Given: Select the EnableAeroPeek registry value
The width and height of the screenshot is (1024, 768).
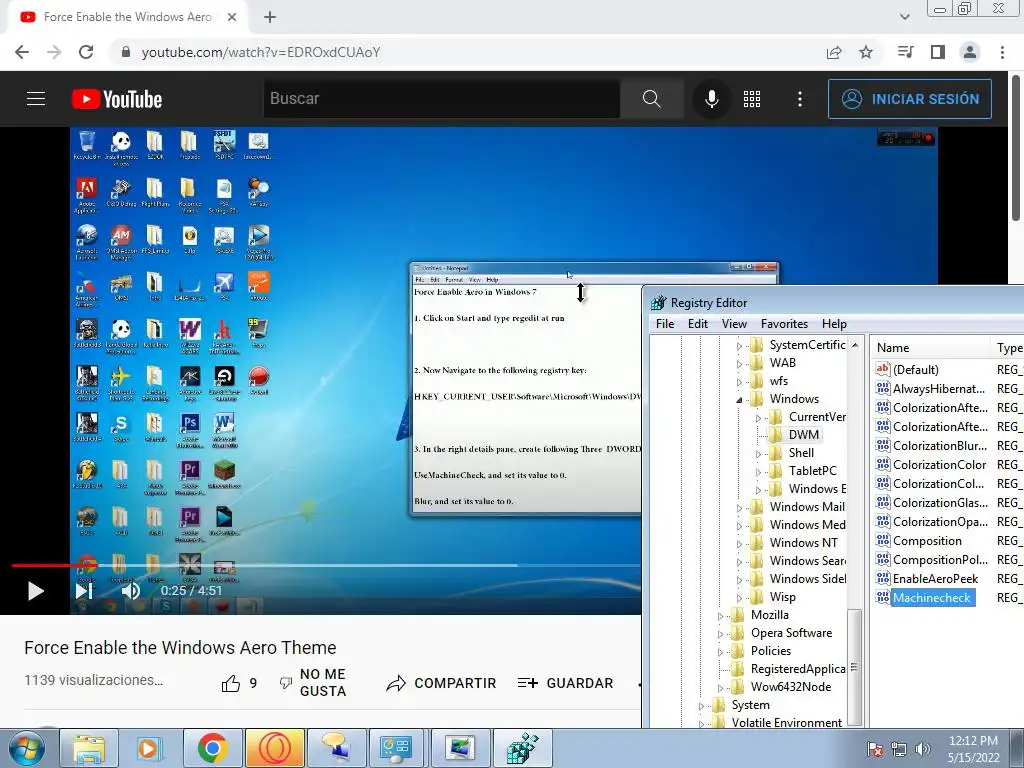Looking at the screenshot, I should [935, 579].
